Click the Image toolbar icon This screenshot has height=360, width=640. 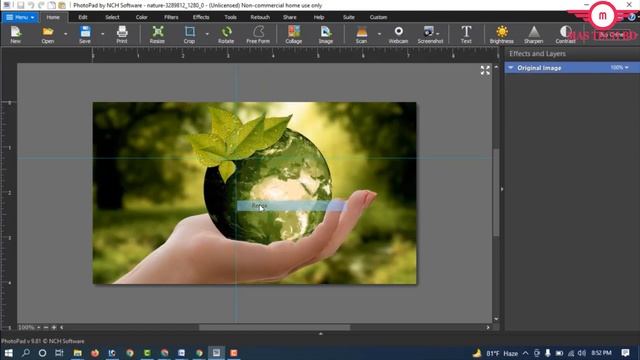coord(326,34)
